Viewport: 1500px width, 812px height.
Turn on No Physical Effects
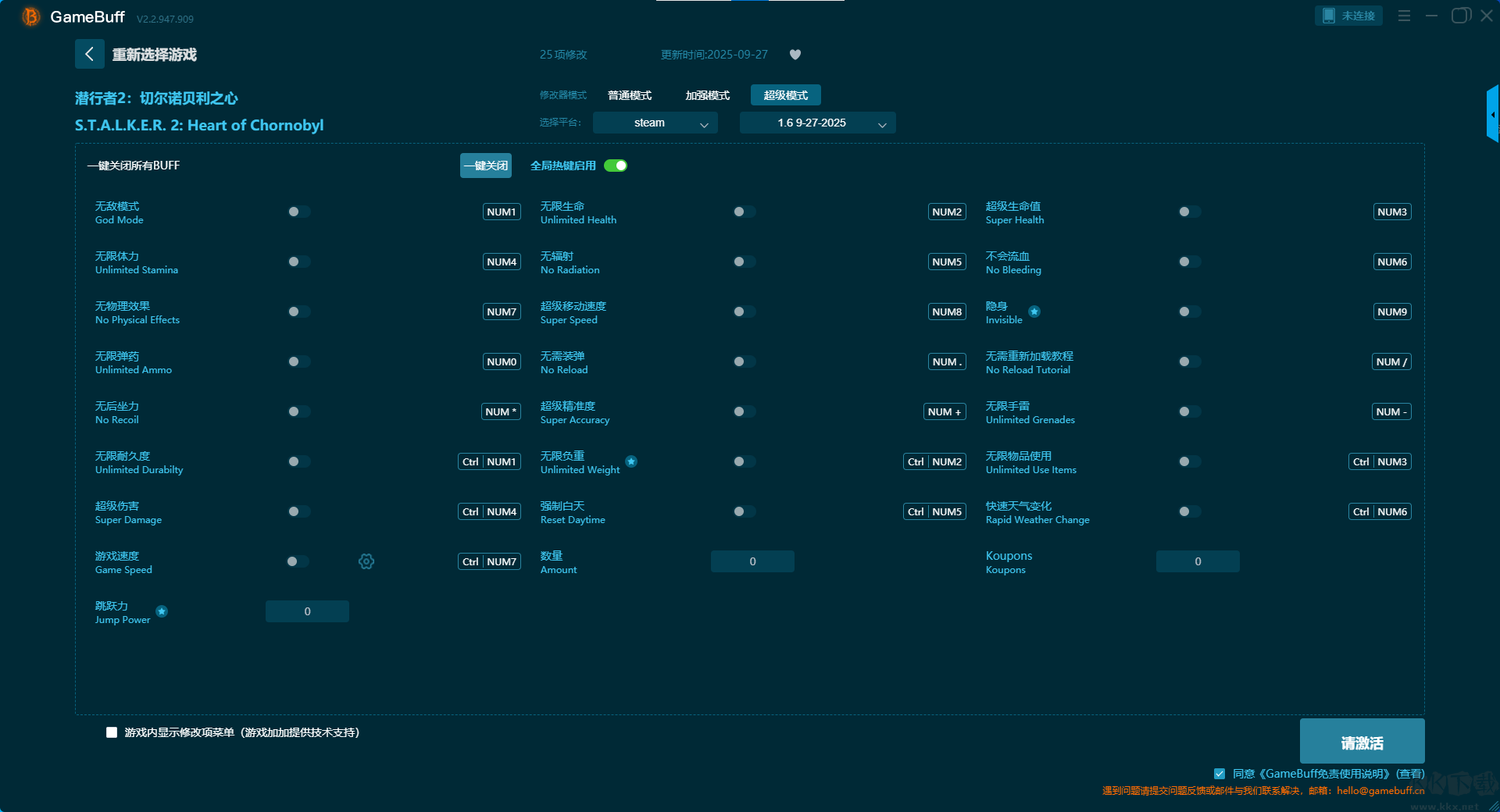point(298,312)
